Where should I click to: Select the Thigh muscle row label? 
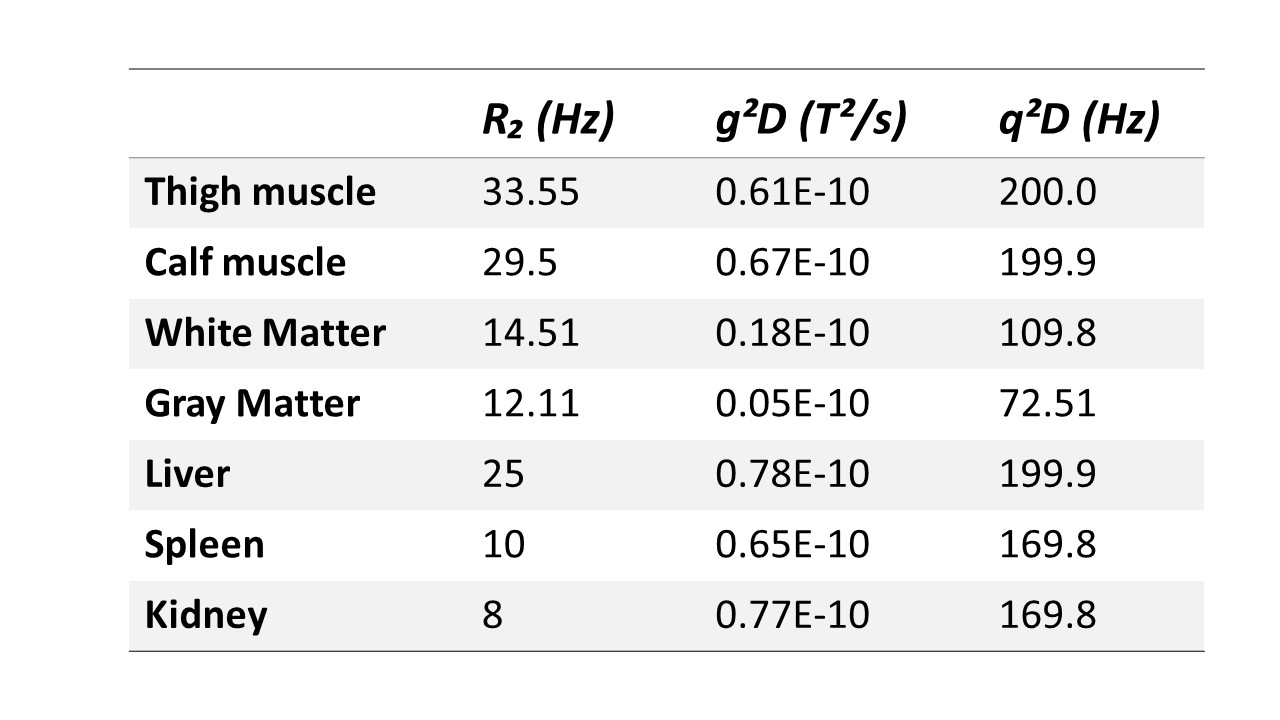click(x=260, y=192)
